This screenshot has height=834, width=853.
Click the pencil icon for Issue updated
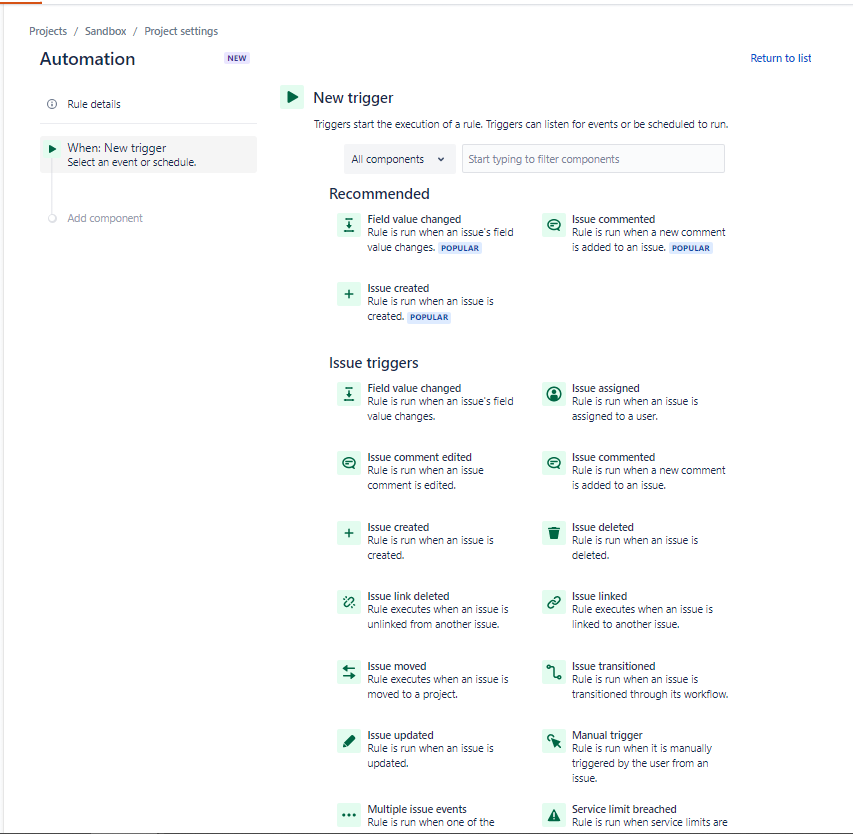point(349,741)
